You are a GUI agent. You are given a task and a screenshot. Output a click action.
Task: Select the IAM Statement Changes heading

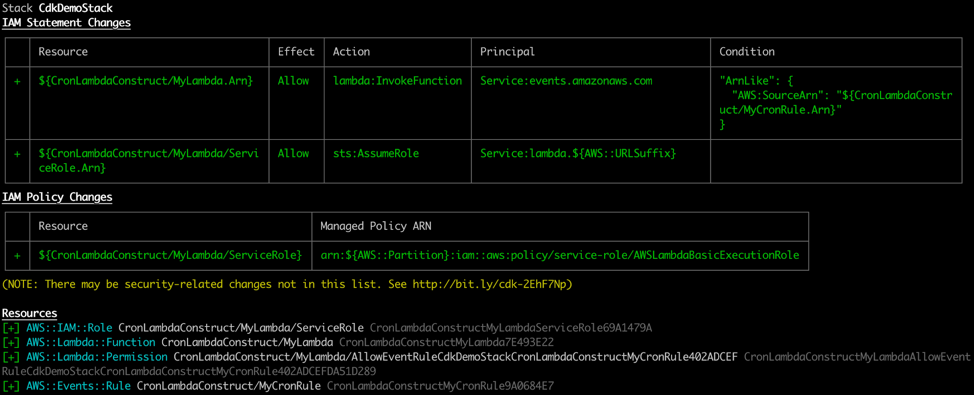[x=66, y=23]
